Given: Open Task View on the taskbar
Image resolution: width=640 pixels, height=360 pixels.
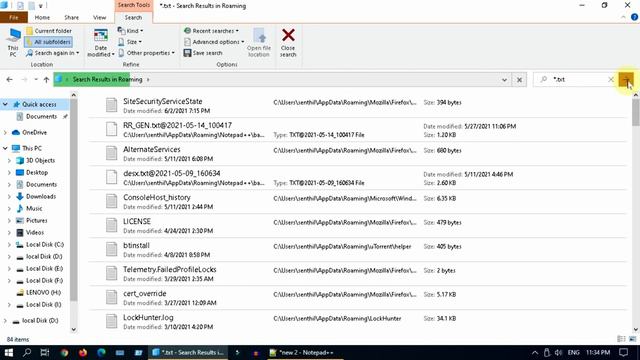Looking at the screenshot, I should click(45, 352).
